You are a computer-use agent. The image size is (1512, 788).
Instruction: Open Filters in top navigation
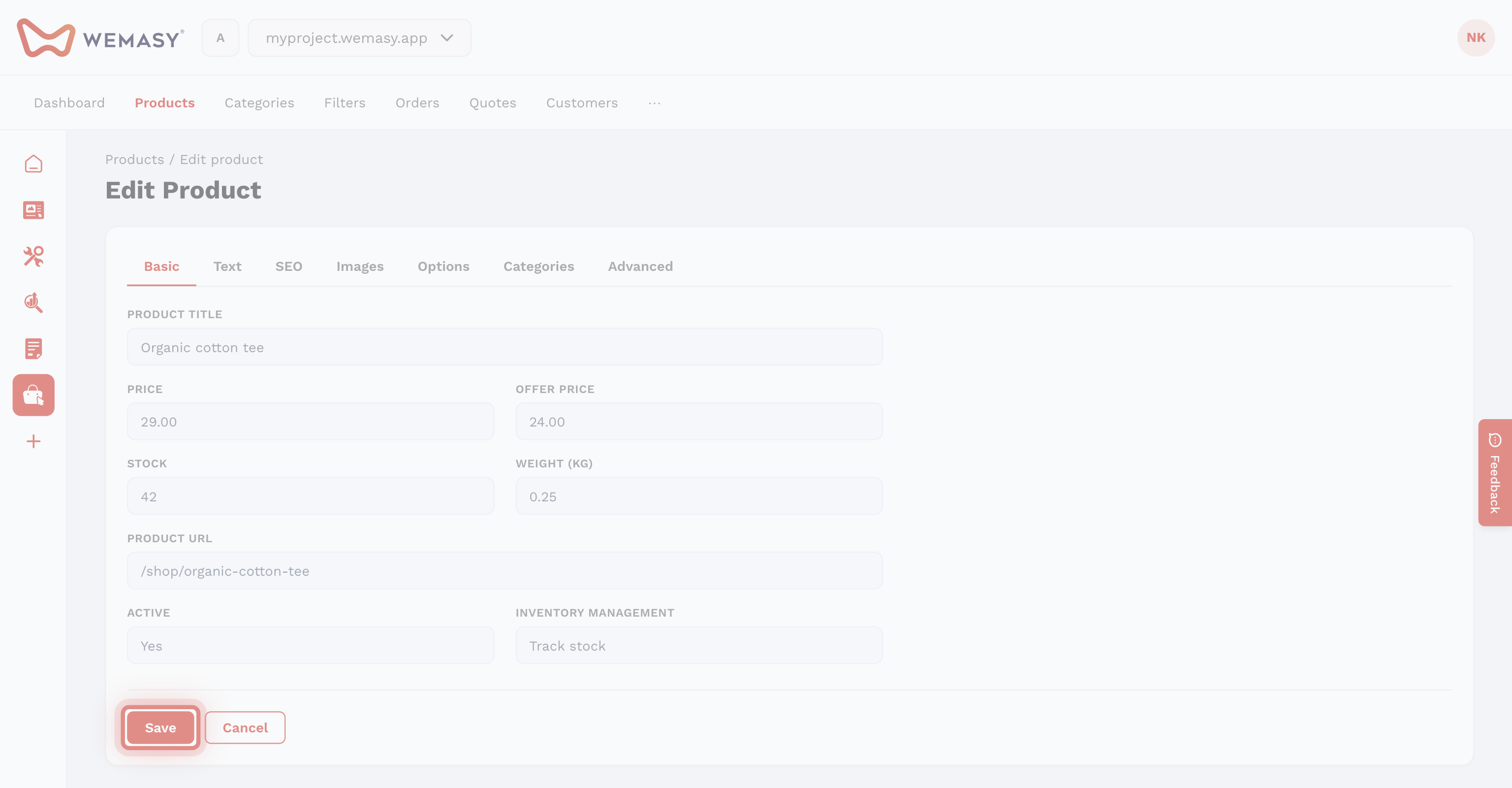click(x=345, y=103)
